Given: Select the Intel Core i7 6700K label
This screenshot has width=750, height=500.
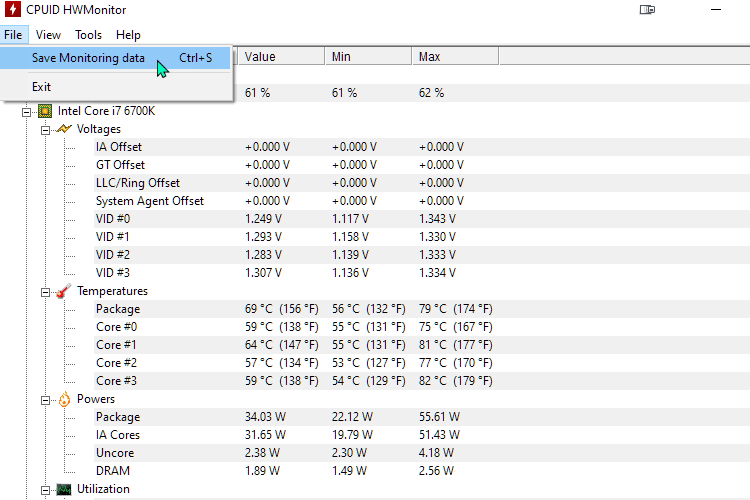Looking at the screenshot, I should click(x=107, y=111).
